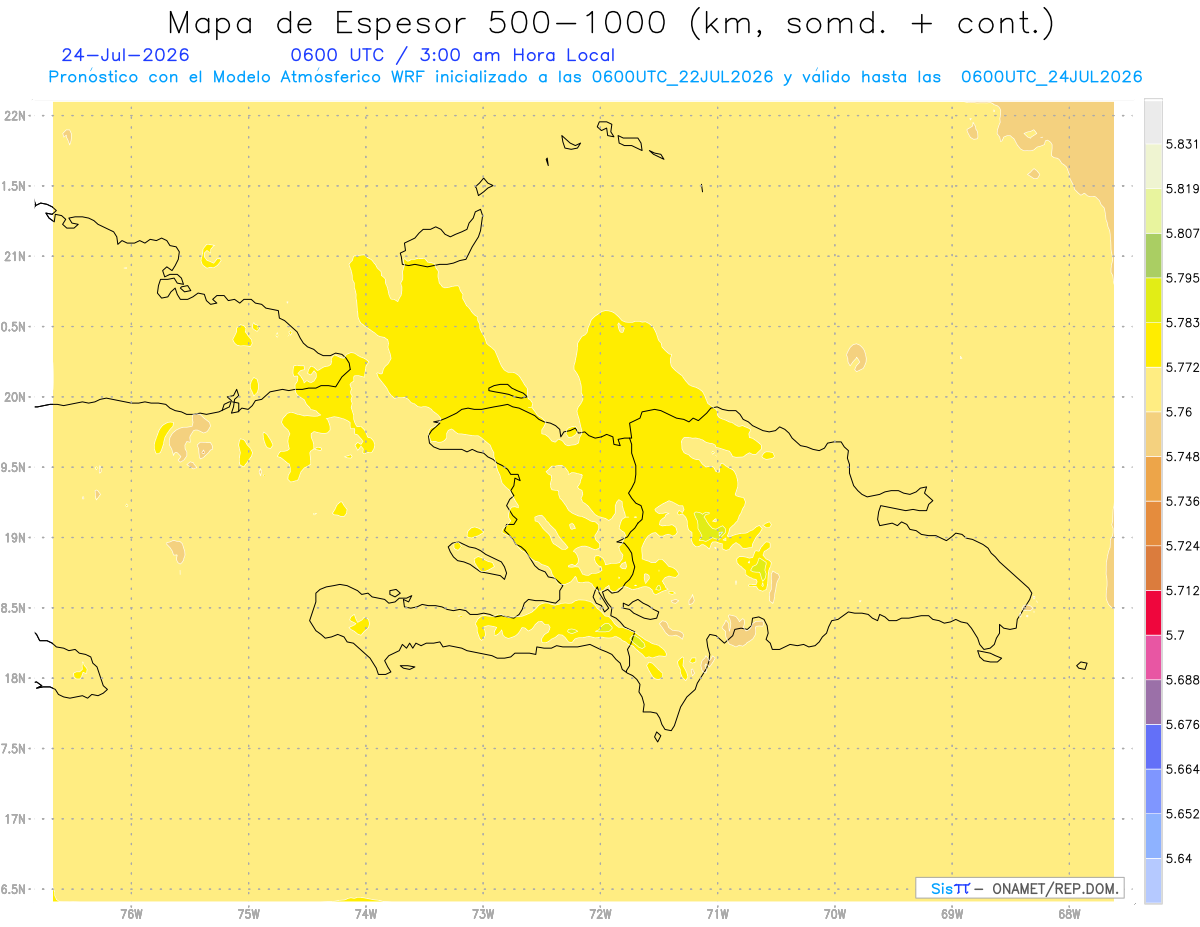Click the colorbar value '5.724'
The image size is (1200, 927).
click(x=1183, y=546)
